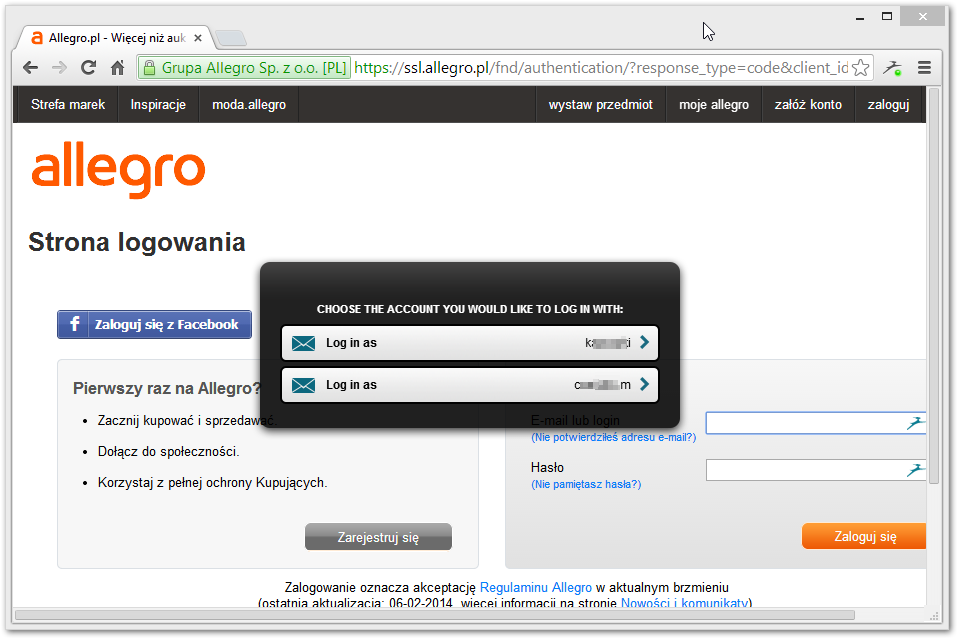
Task: Open the password manager extension icon in toolbar
Action: [893, 68]
